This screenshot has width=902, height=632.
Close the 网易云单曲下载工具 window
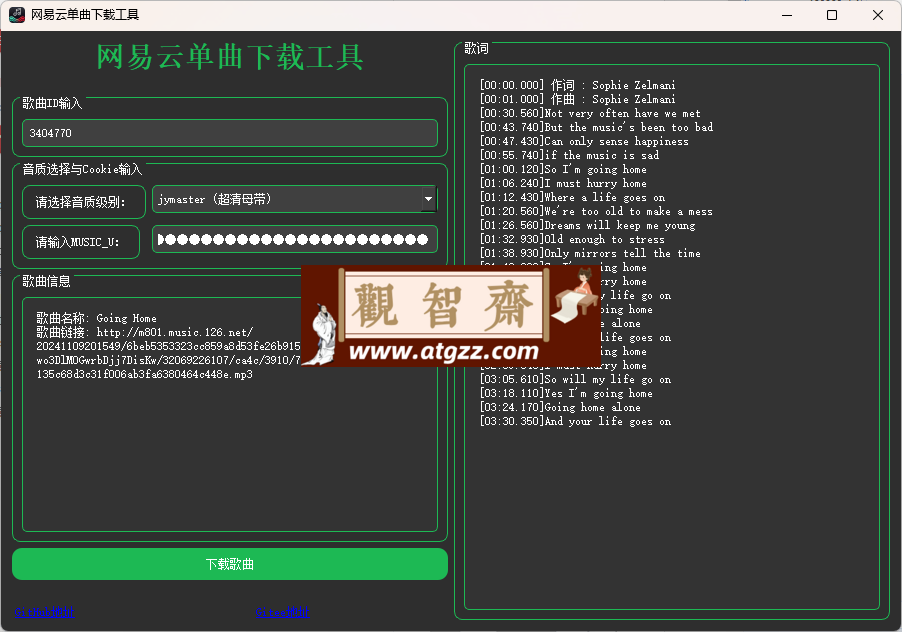pos(878,15)
